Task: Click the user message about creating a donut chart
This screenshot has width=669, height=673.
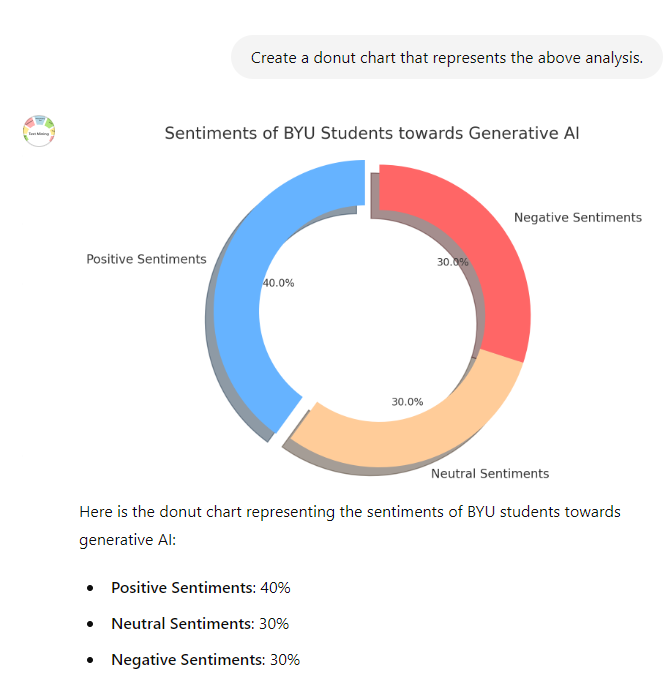Action: tap(447, 58)
